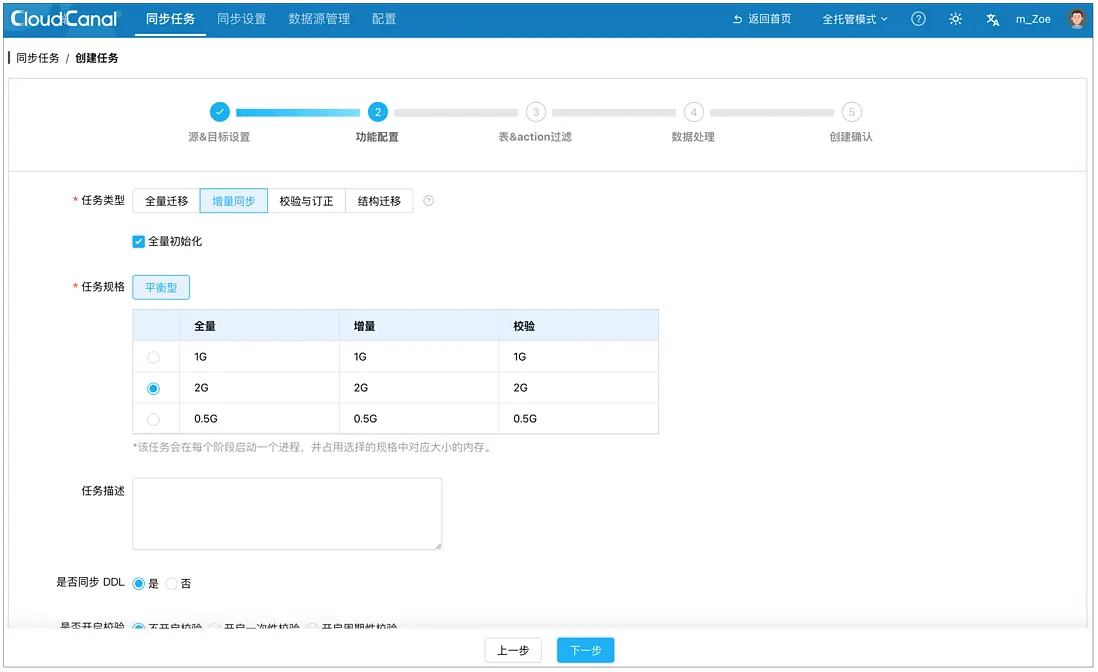The height and width of the screenshot is (672, 1098).
Task: Click the 下一步 button
Action: [585, 650]
